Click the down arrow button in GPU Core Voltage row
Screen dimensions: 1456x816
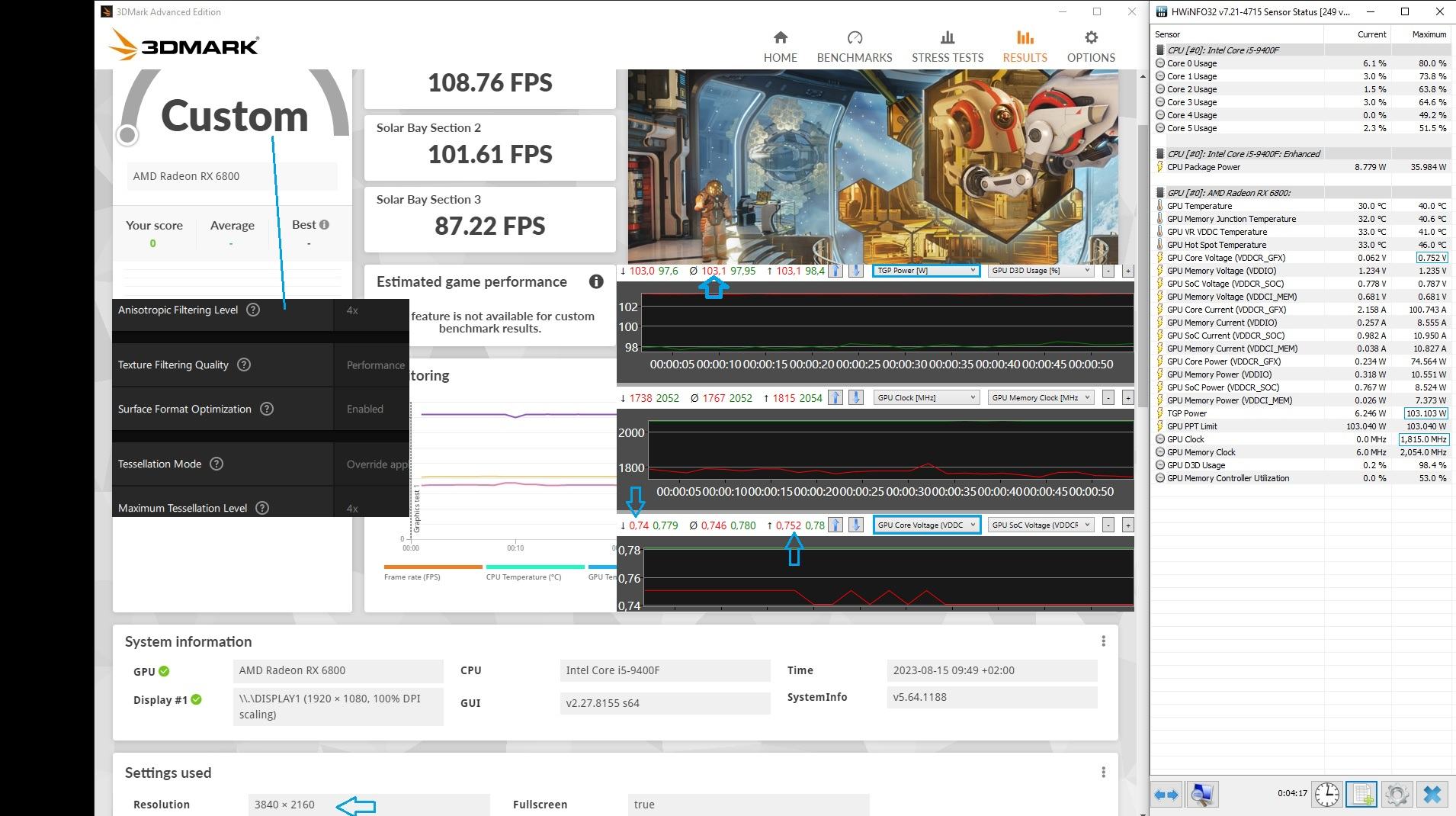(856, 525)
